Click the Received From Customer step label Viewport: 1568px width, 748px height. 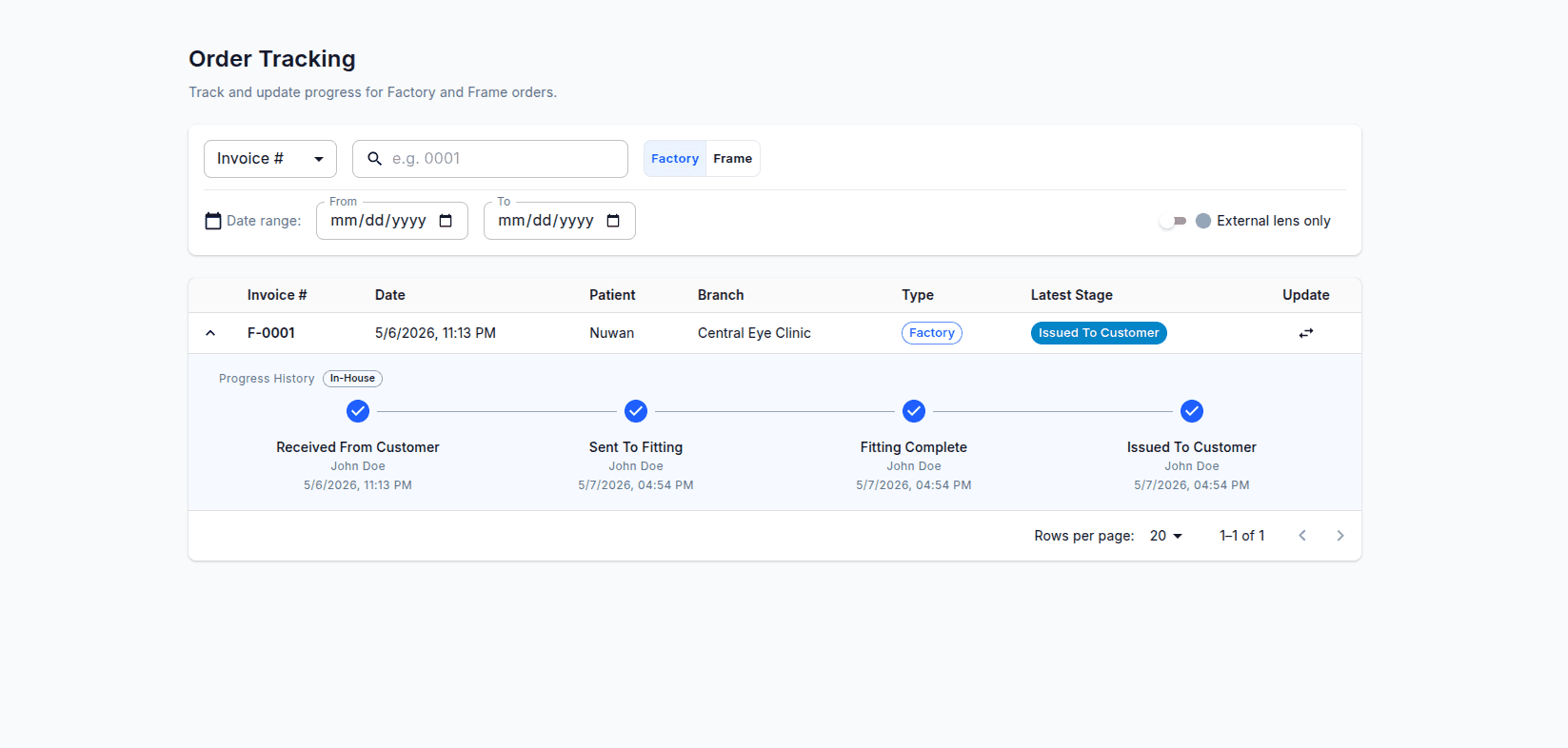click(358, 447)
